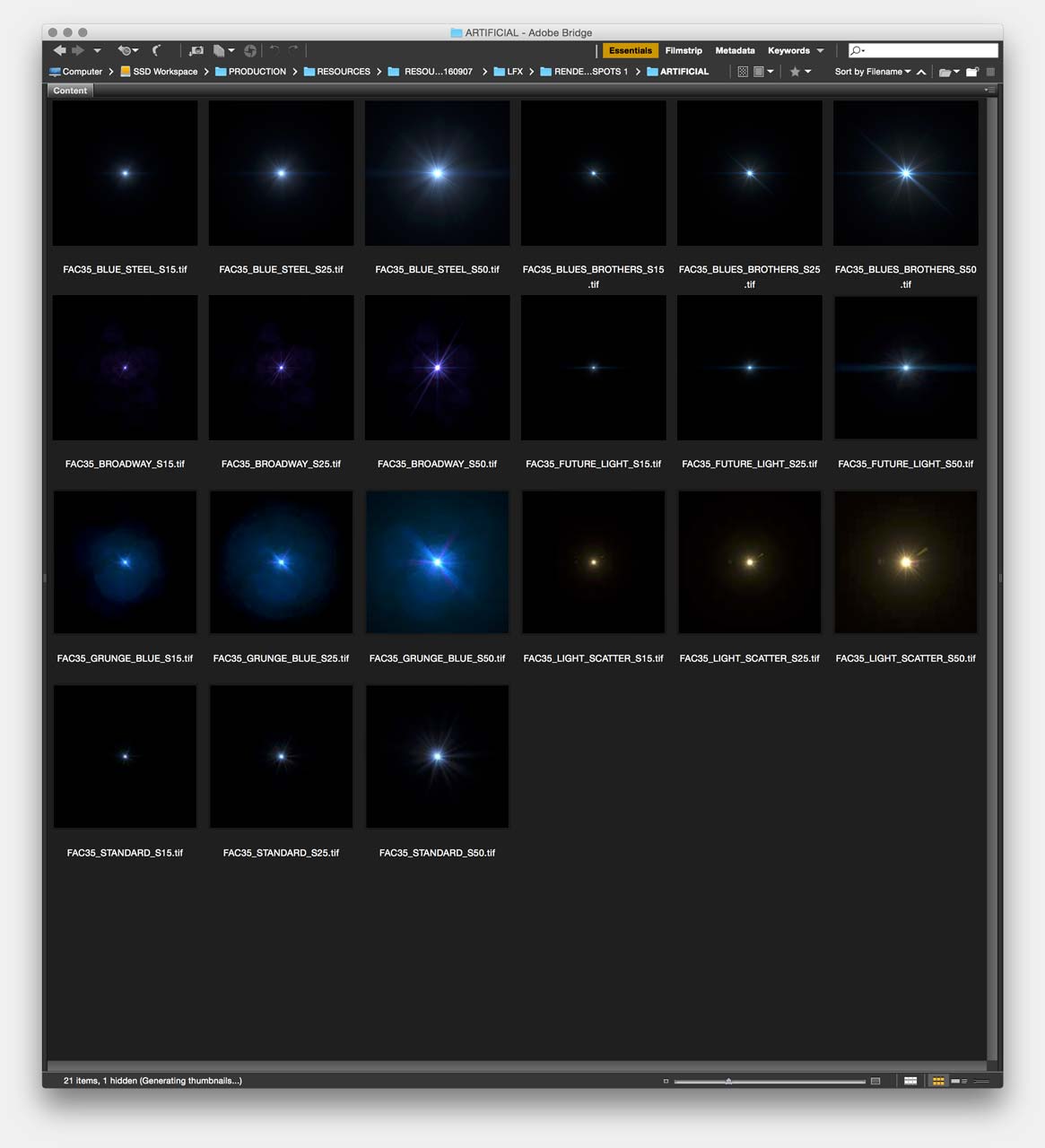Open thumbnail quality options dropdown
The height and width of the screenshot is (1148, 1045).
tap(763, 72)
